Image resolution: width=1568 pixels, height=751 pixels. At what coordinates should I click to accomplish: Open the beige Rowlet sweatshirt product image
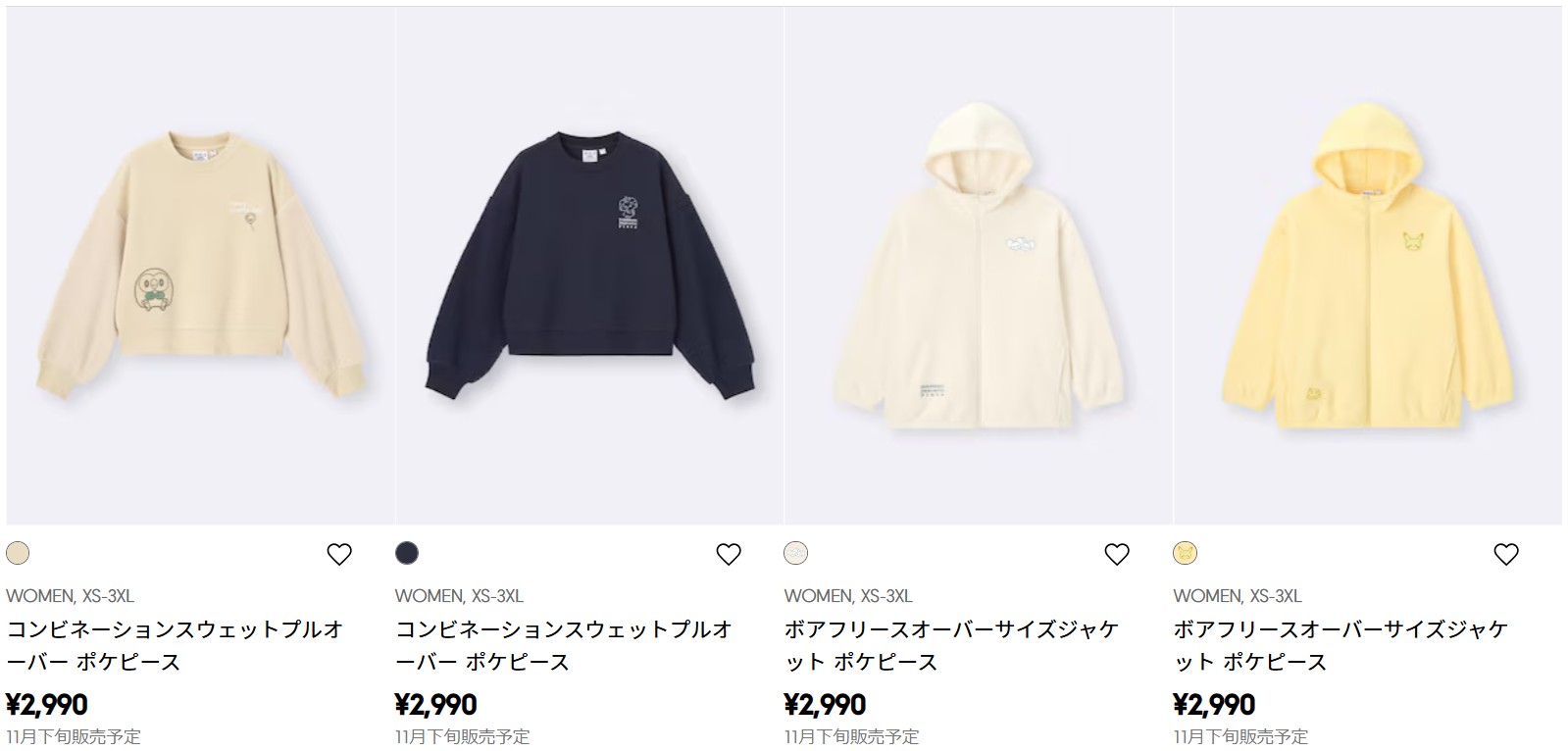click(x=200, y=266)
